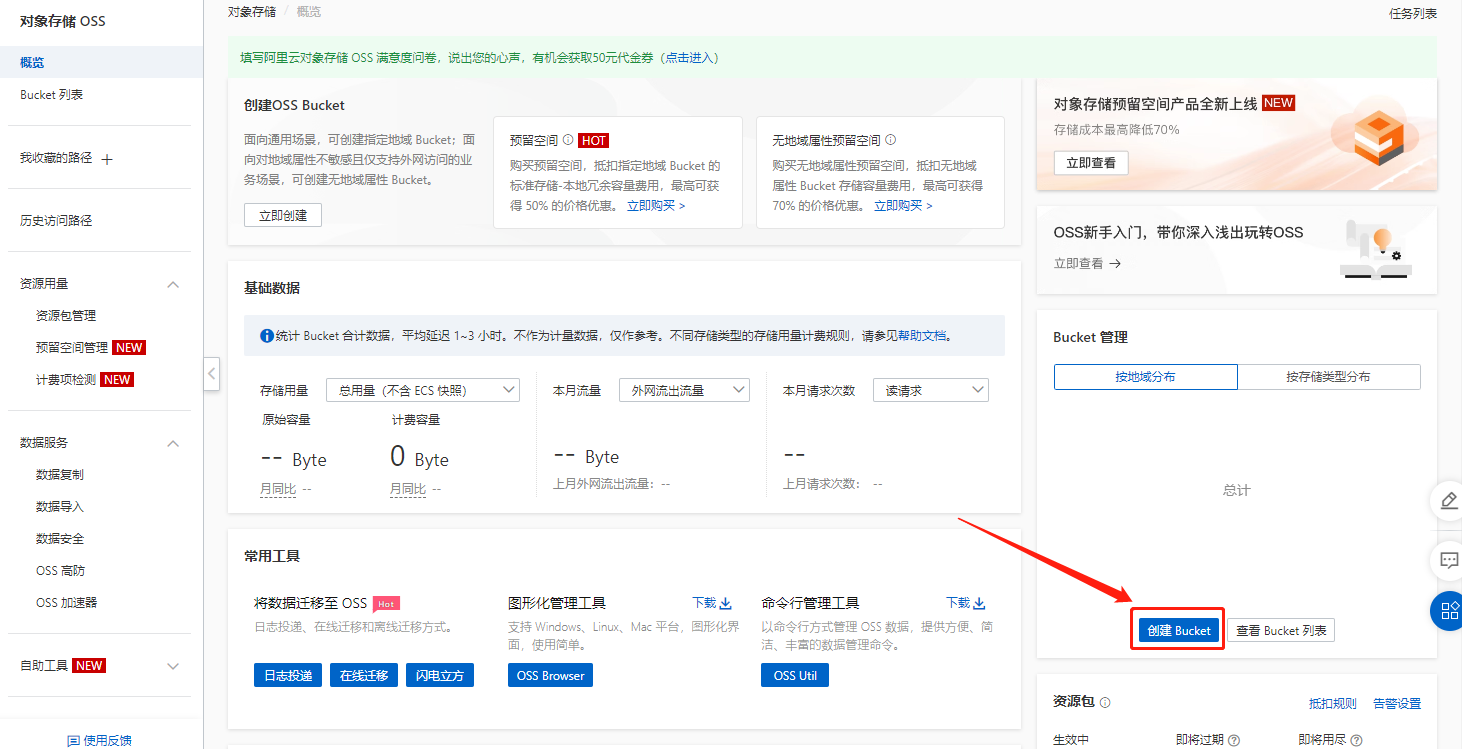Click the 立即创建 button
The image size is (1462, 749).
coord(283,215)
